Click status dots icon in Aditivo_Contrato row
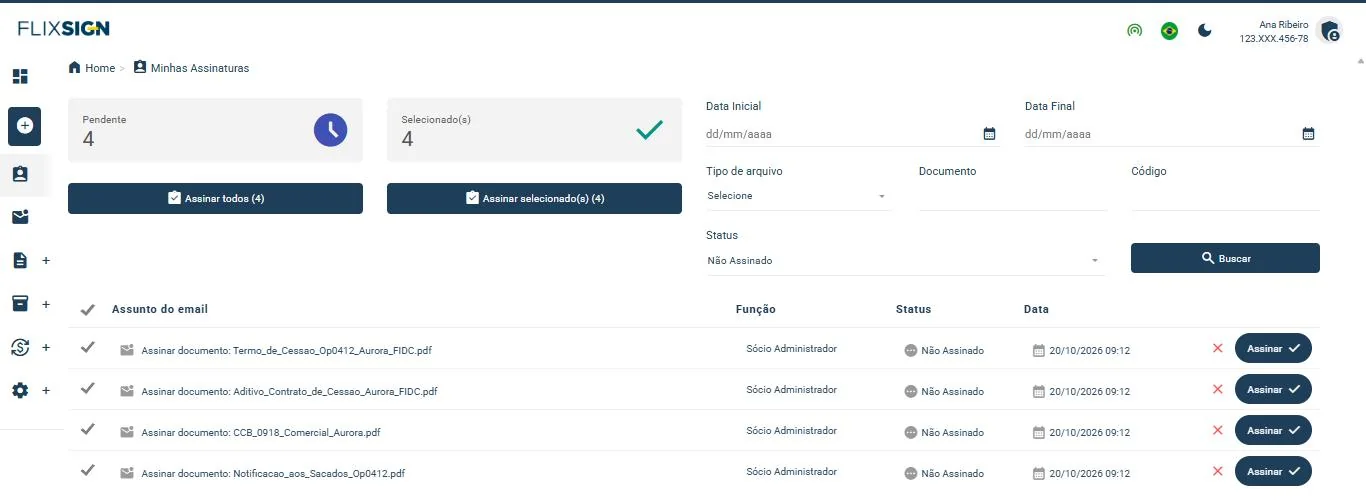Screen dimensions: 1366x500 tap(911, 392)
